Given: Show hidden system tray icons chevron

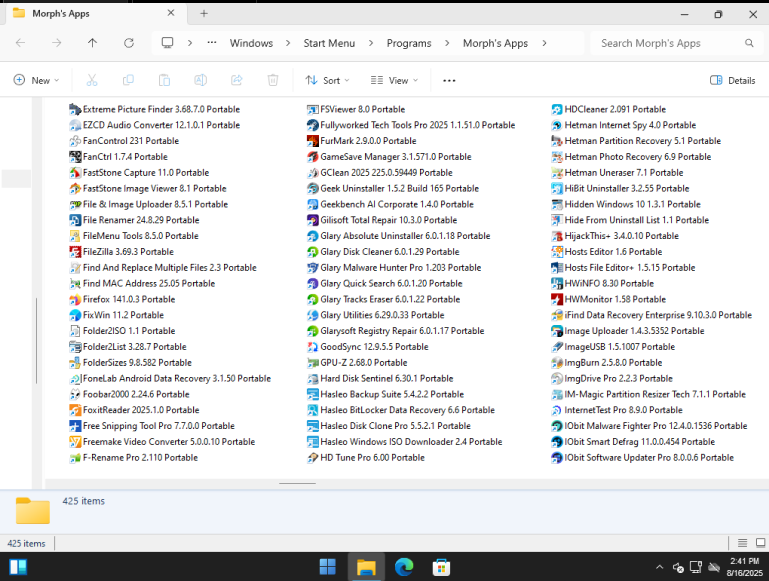Looking at the screenshot, I should 660,567.
